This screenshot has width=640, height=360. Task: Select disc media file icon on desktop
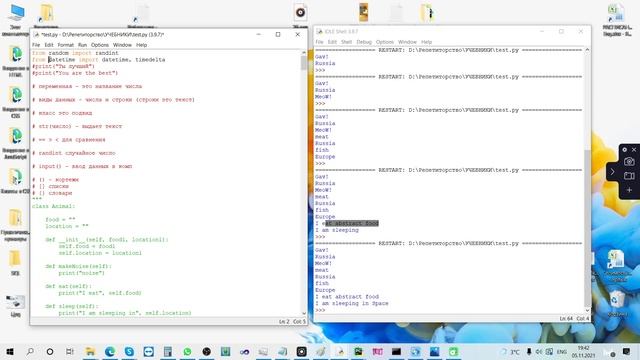point(300,15)
